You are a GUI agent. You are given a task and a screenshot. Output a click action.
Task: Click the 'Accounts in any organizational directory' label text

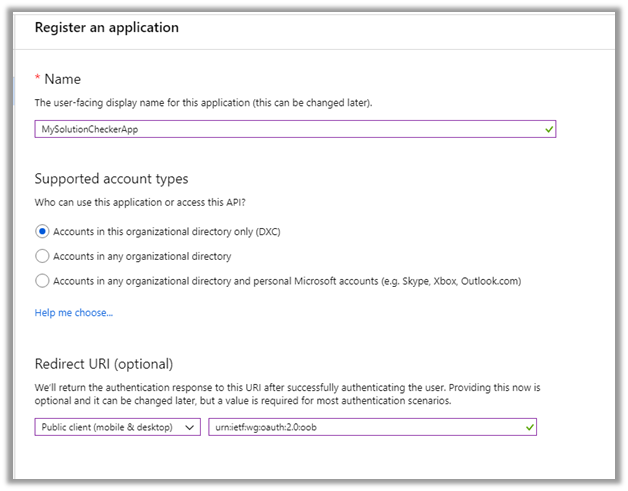point(142,256)
